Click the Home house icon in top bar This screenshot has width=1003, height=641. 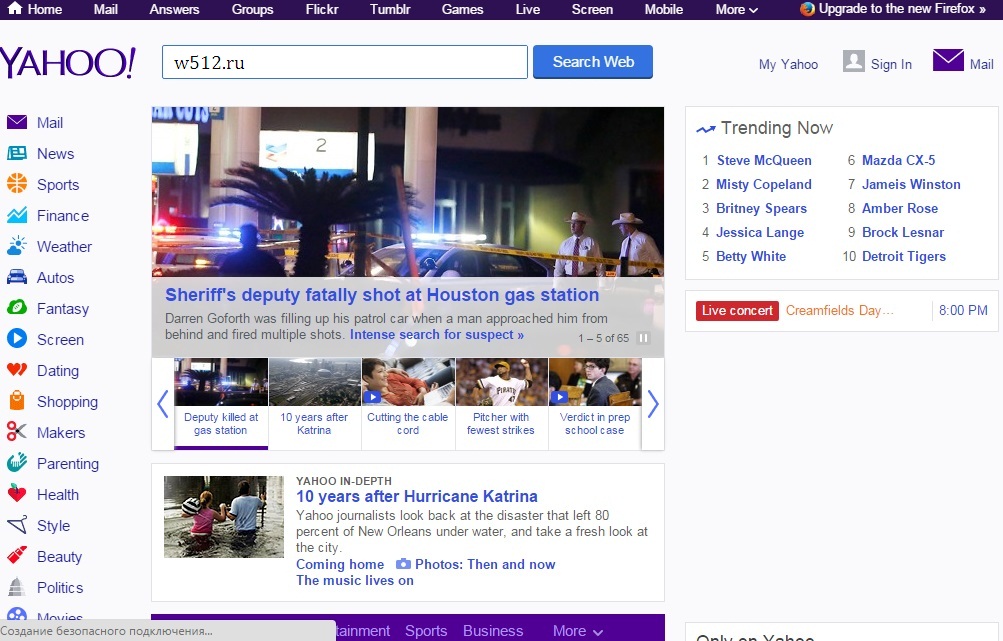pos(15,8)
